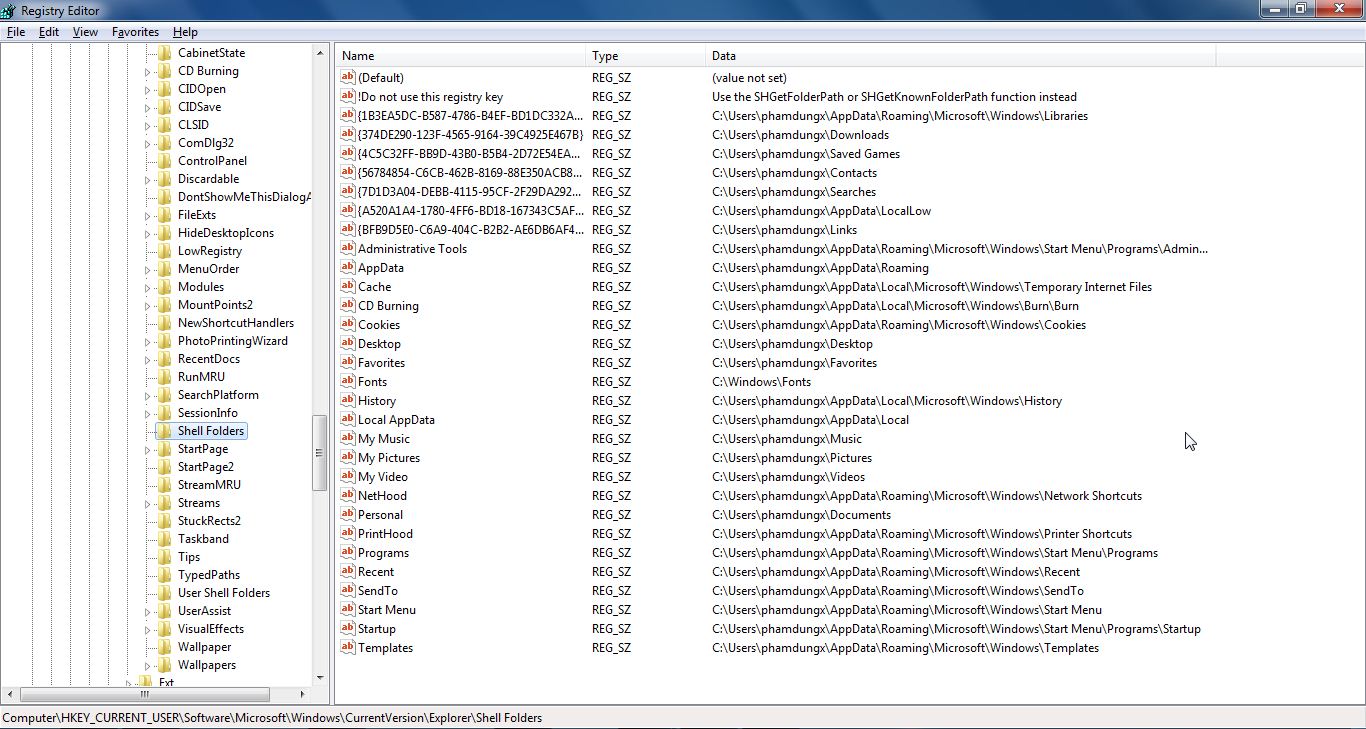Click the registry path in status bar

(272, 718)
